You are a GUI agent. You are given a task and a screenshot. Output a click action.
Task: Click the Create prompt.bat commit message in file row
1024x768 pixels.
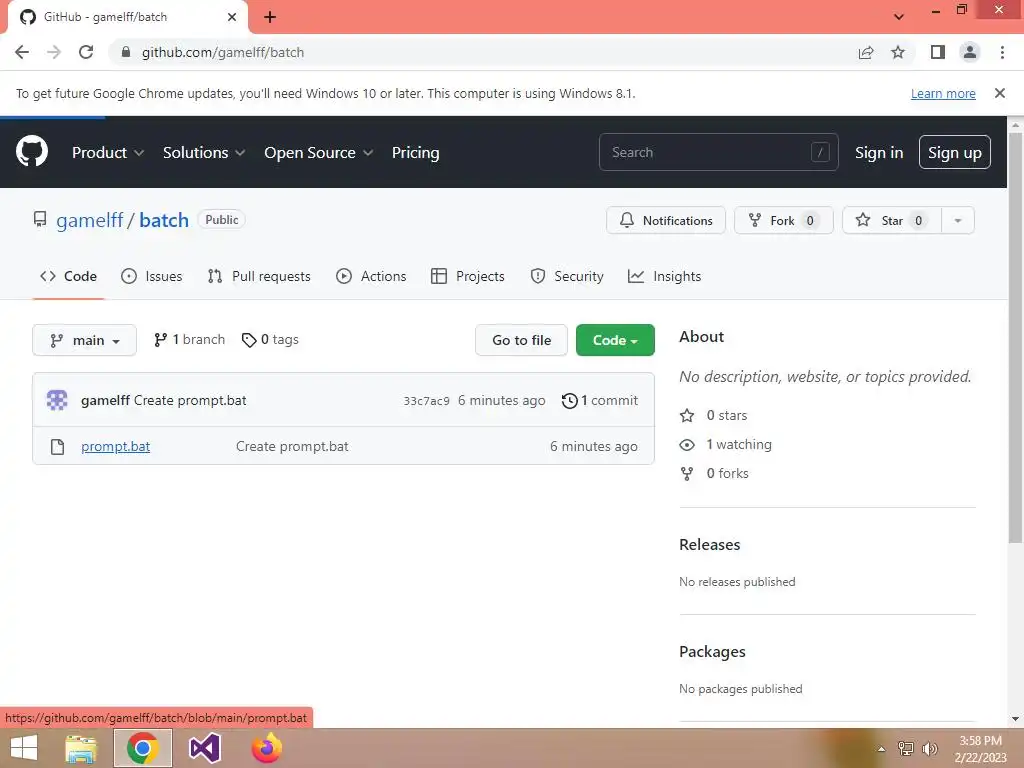(292, 447)
